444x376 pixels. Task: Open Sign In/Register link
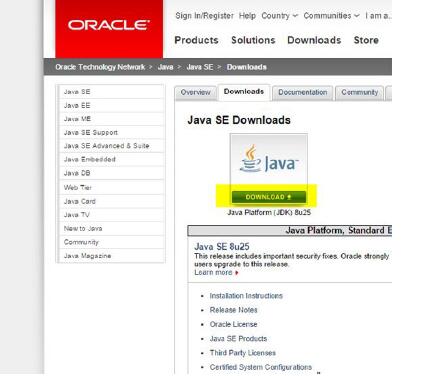pyautogui.click(x=204, y=16)
